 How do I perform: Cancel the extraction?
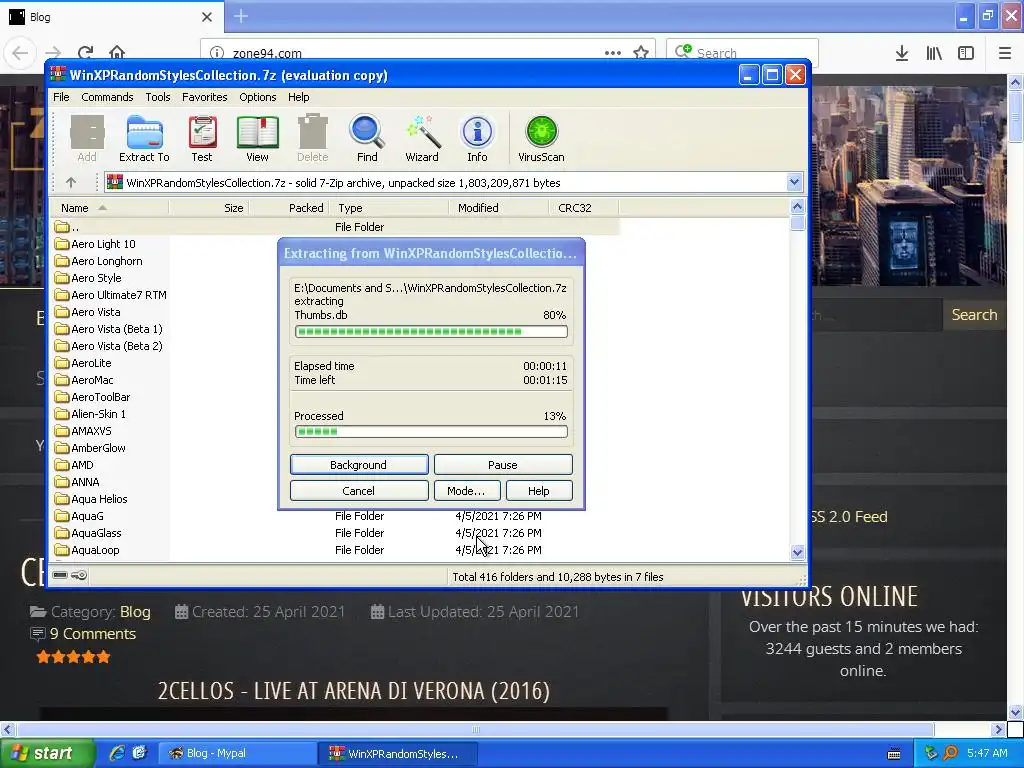click(x=359, y=490)
